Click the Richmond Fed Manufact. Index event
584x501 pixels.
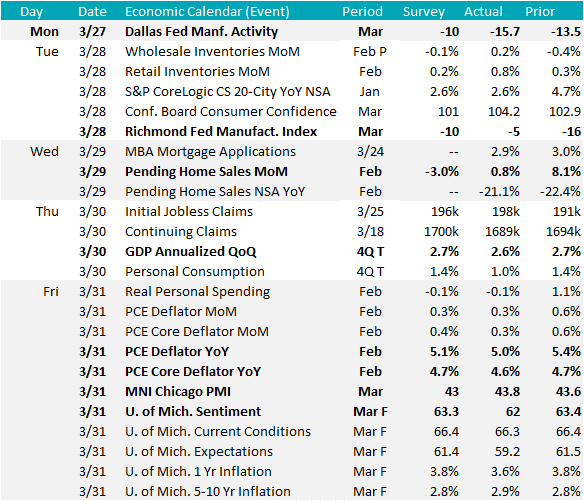[221, 132]
